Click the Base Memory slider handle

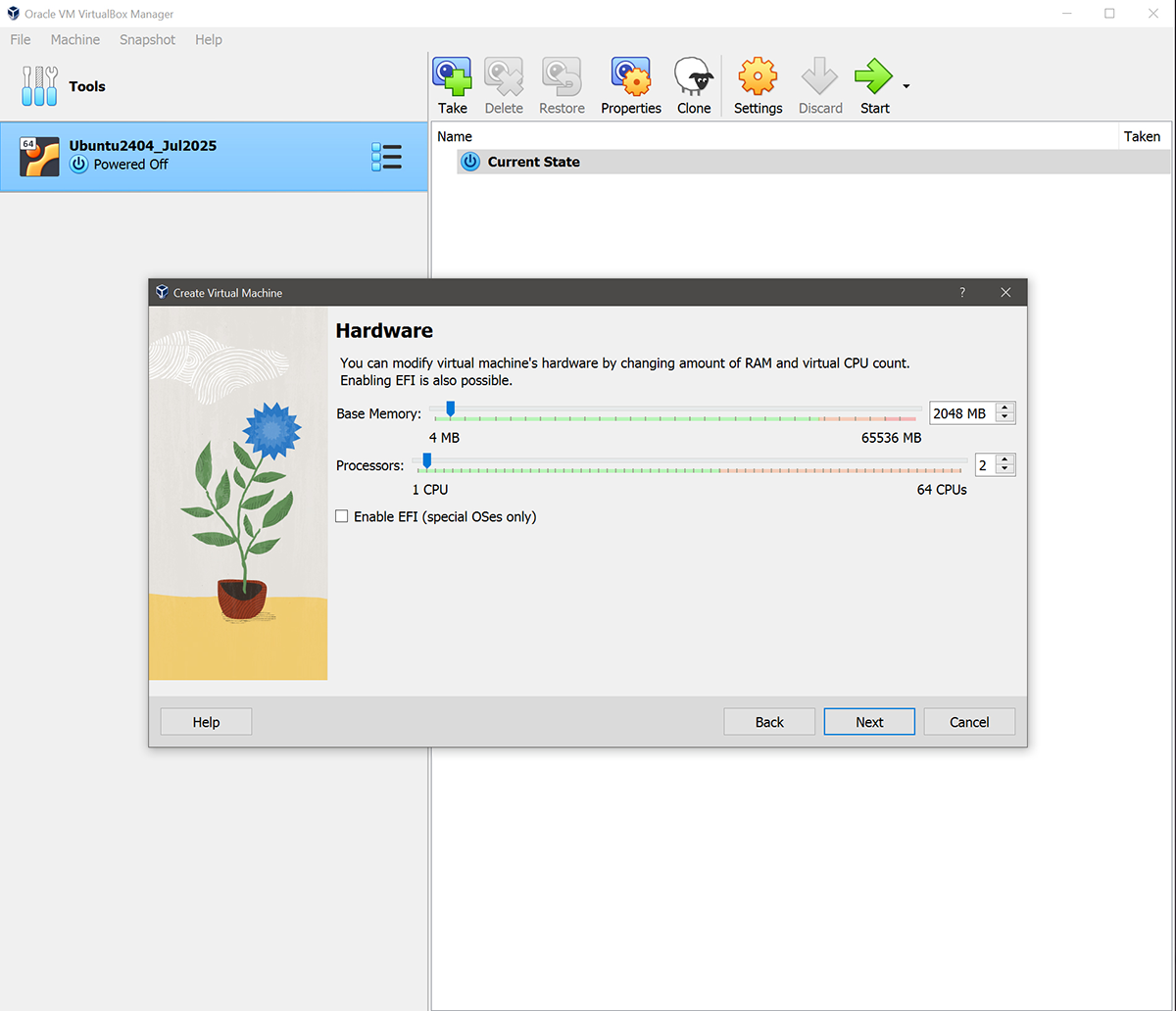pyautogui.click(x=450, y=409)
